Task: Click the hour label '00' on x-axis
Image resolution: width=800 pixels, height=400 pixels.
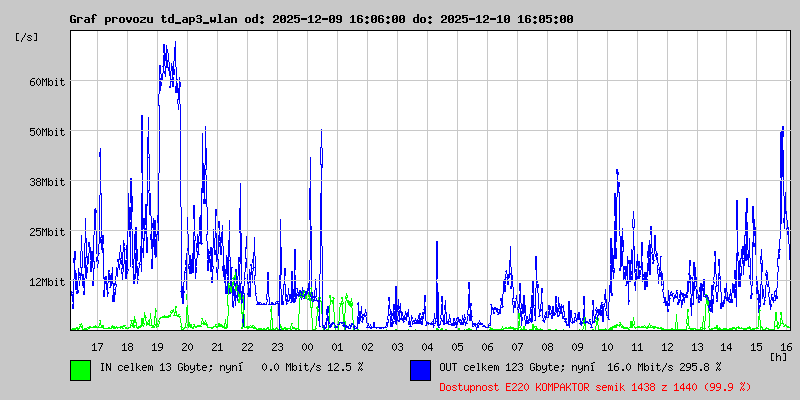Action: (x=307, y=347)
